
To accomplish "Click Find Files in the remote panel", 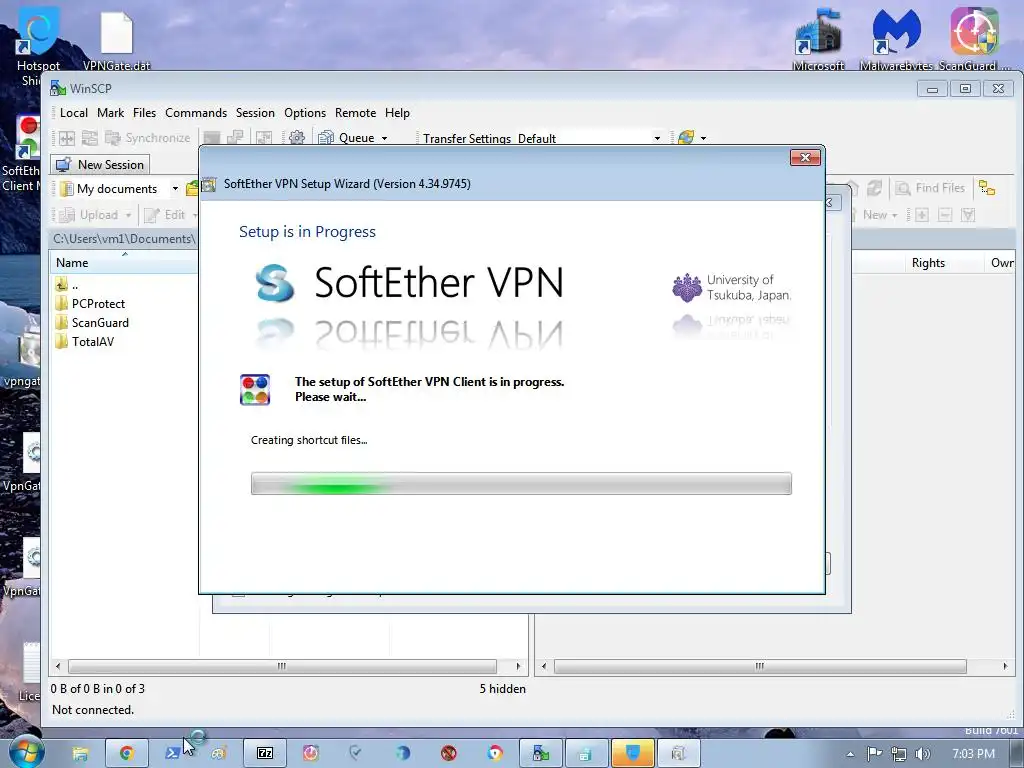I will click(x=930, y=188).
